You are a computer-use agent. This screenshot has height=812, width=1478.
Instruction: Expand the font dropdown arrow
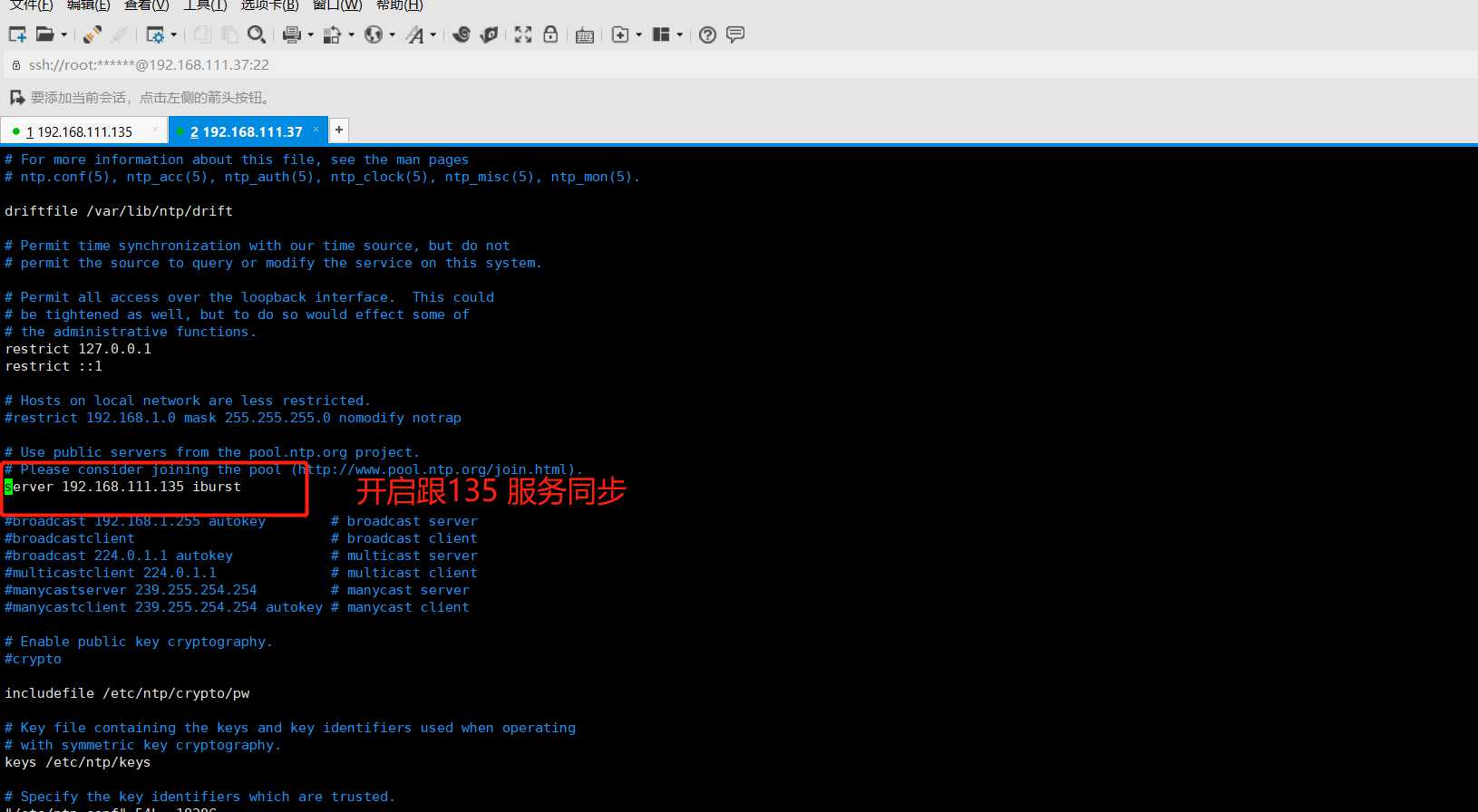click(x=433, y=35)
